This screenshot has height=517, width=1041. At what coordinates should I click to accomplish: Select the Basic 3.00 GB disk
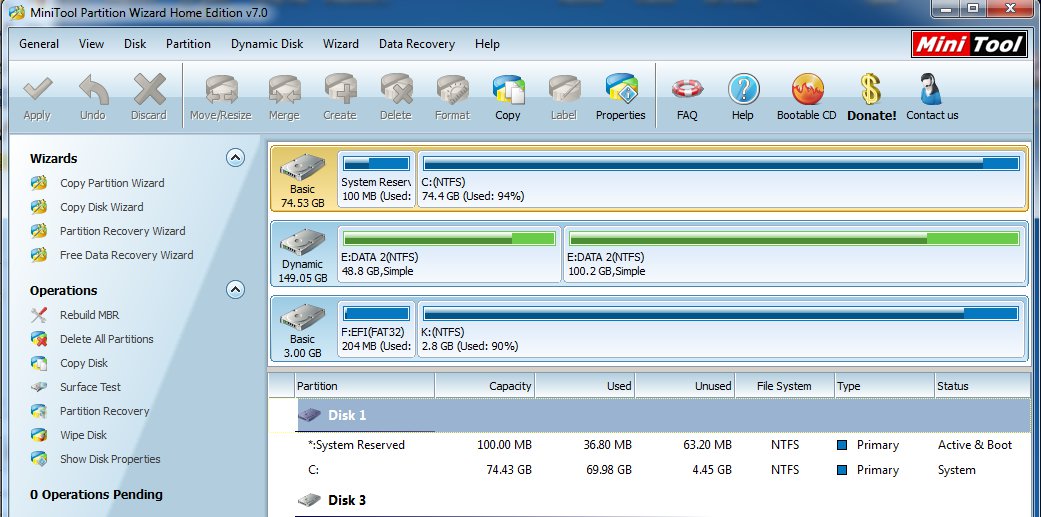(303, 330)
